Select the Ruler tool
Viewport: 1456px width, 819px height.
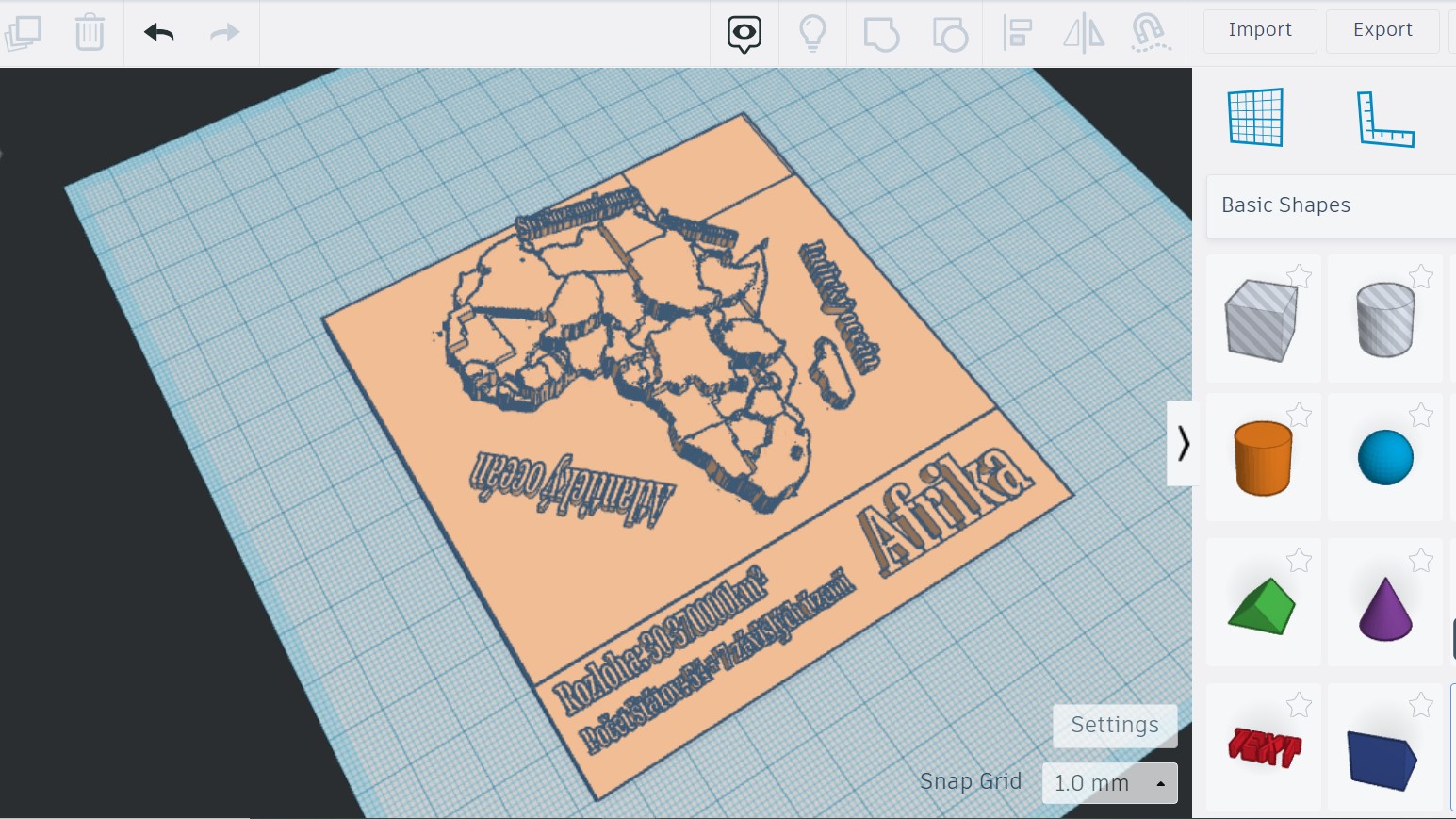(x=1385, y=119)
